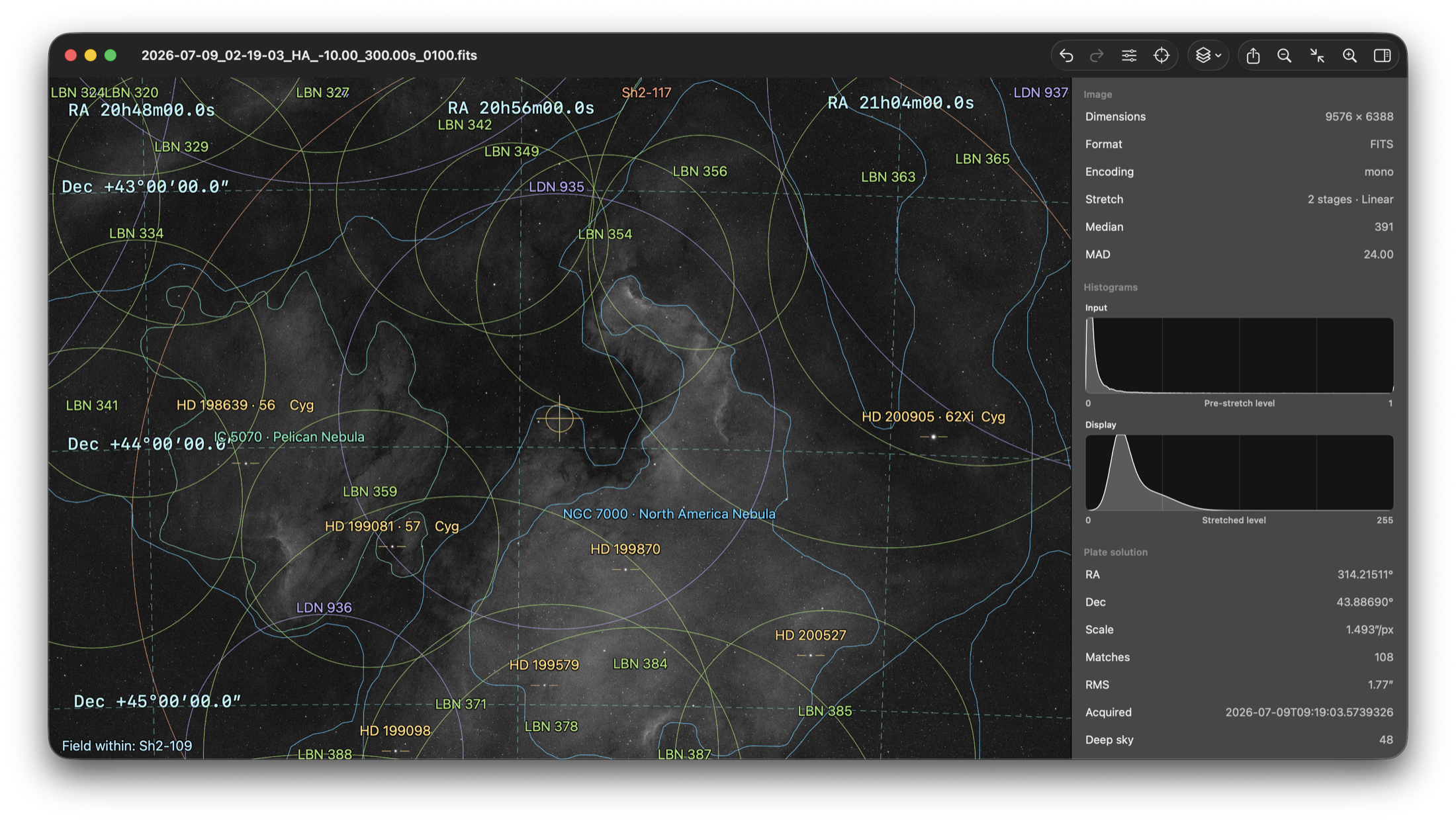Click the Deep sky count '48'
Image resolution: width=1456 pixels, height=823 pixels.
click(1386, 740)
